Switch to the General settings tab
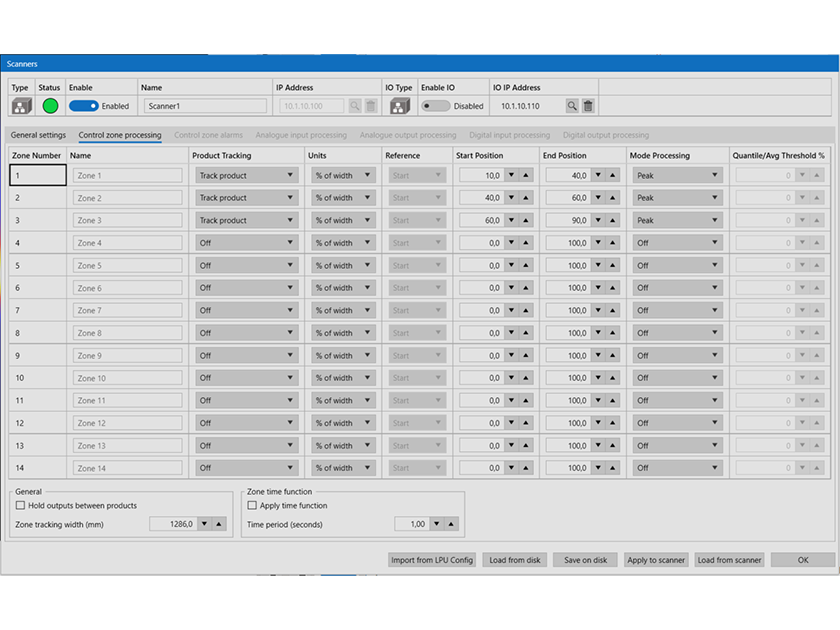 38,135
